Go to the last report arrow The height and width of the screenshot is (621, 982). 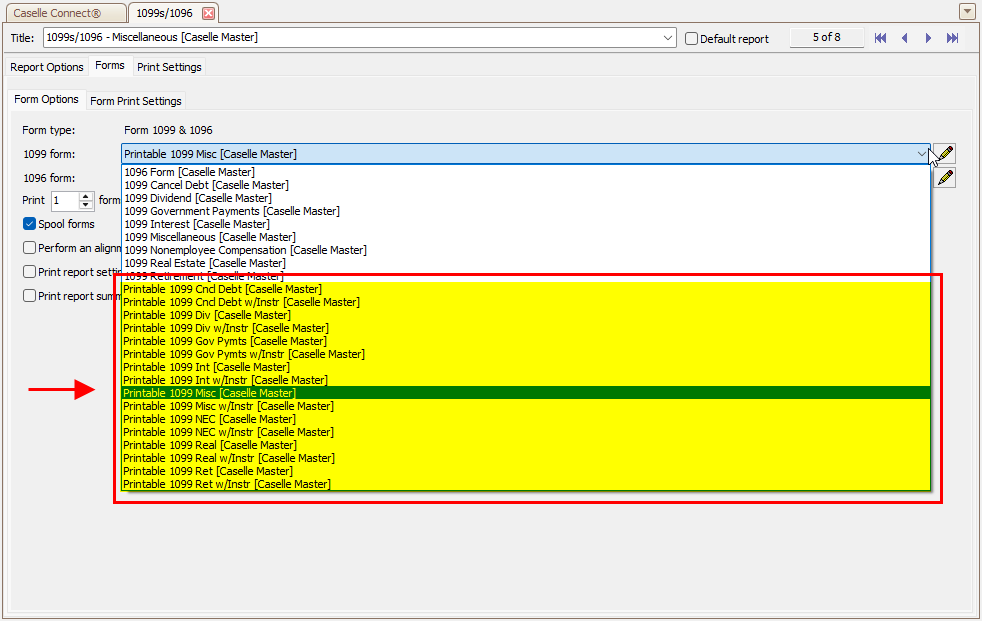953,38
